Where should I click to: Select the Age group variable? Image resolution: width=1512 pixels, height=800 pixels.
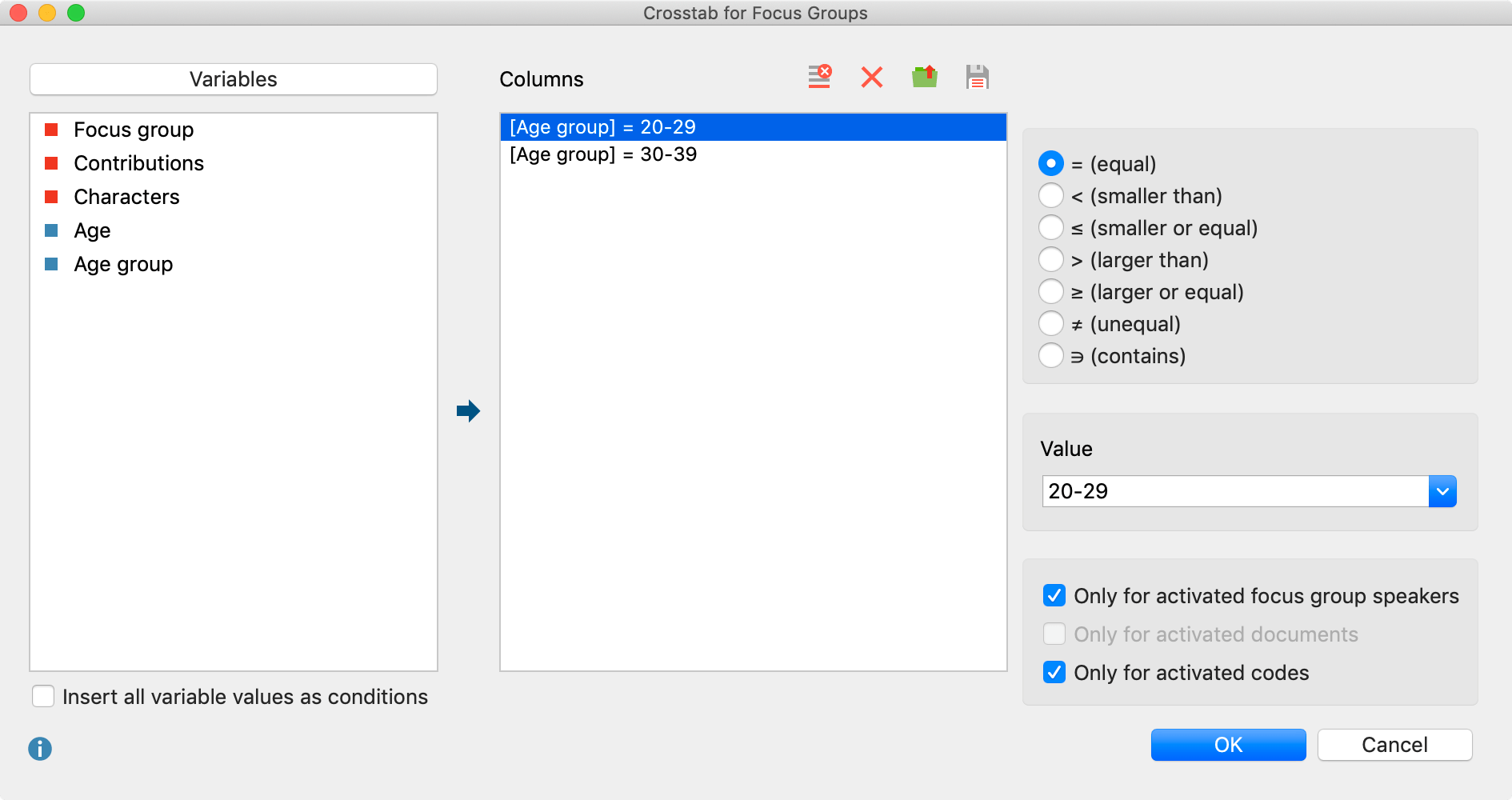point(234,264)
